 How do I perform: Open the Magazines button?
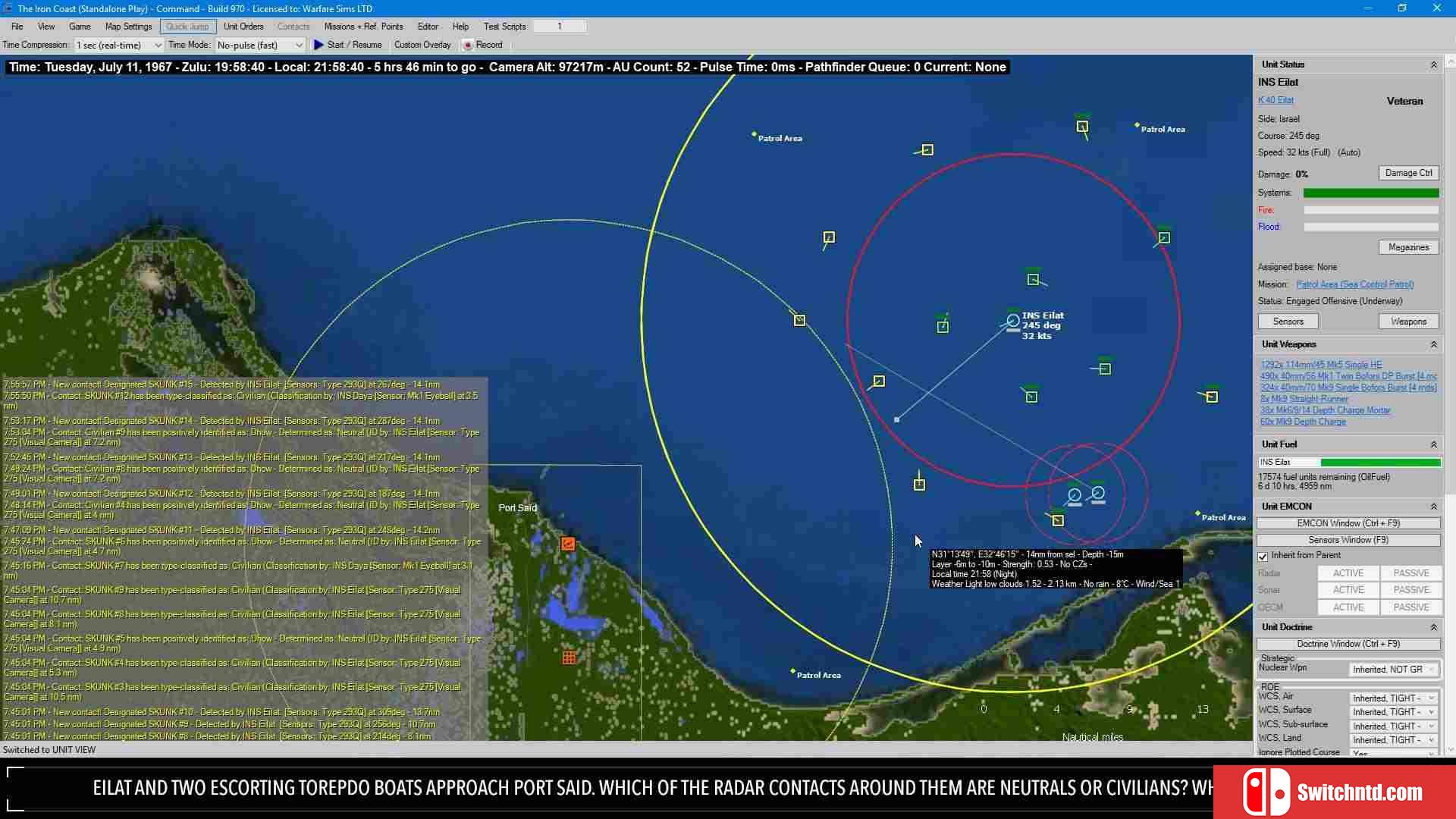(1408, 247)
